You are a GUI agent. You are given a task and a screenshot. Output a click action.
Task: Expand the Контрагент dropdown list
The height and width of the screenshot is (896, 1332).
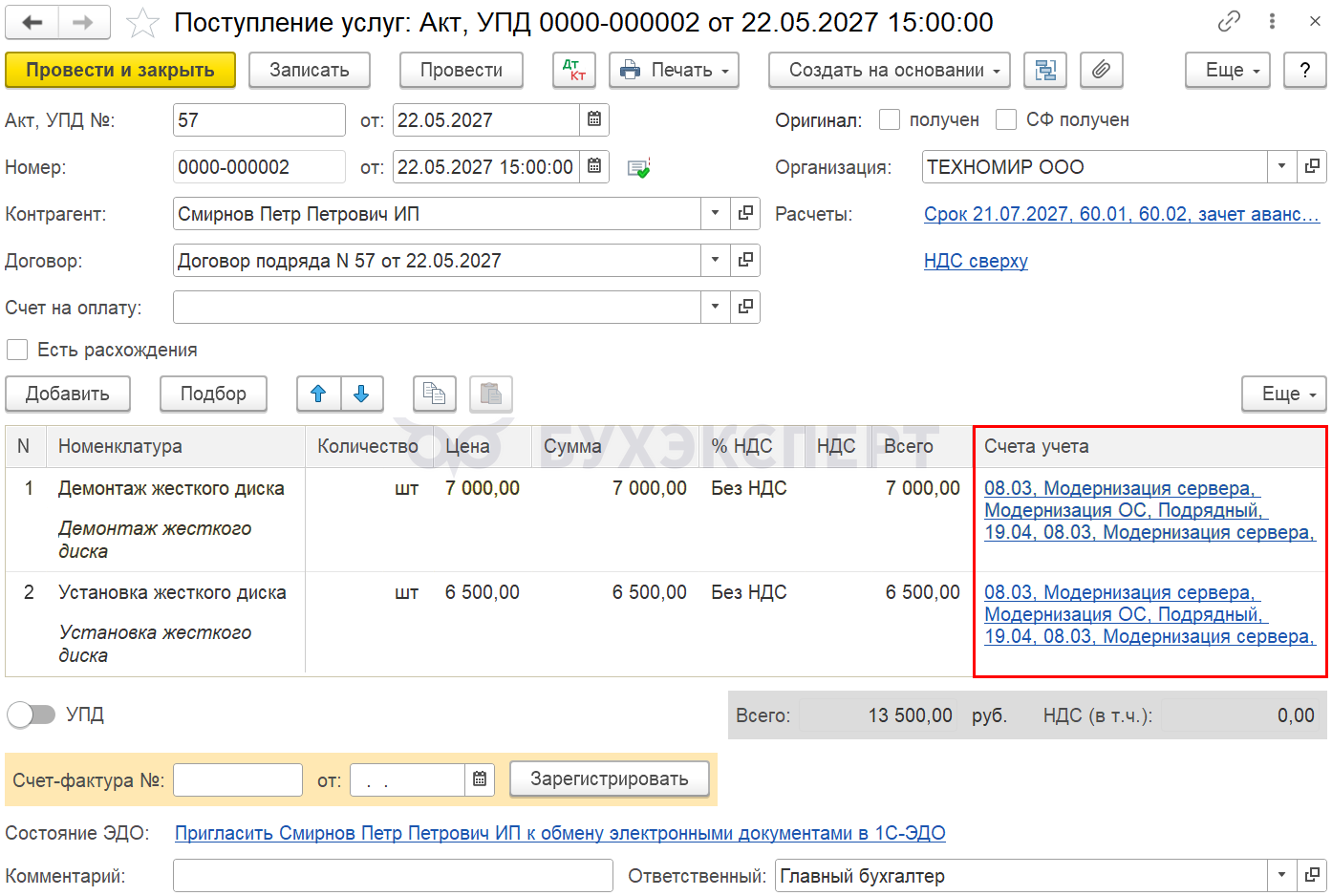[715, 214]
